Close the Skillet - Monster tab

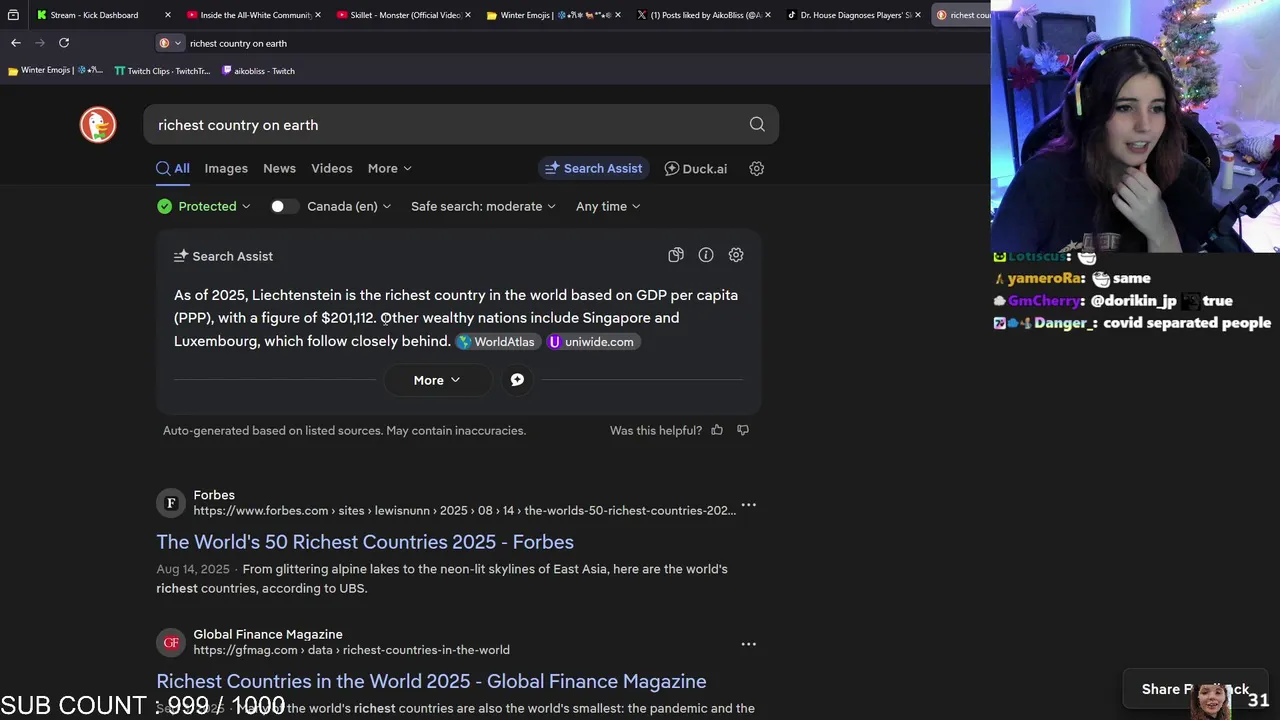pos(468,15)
